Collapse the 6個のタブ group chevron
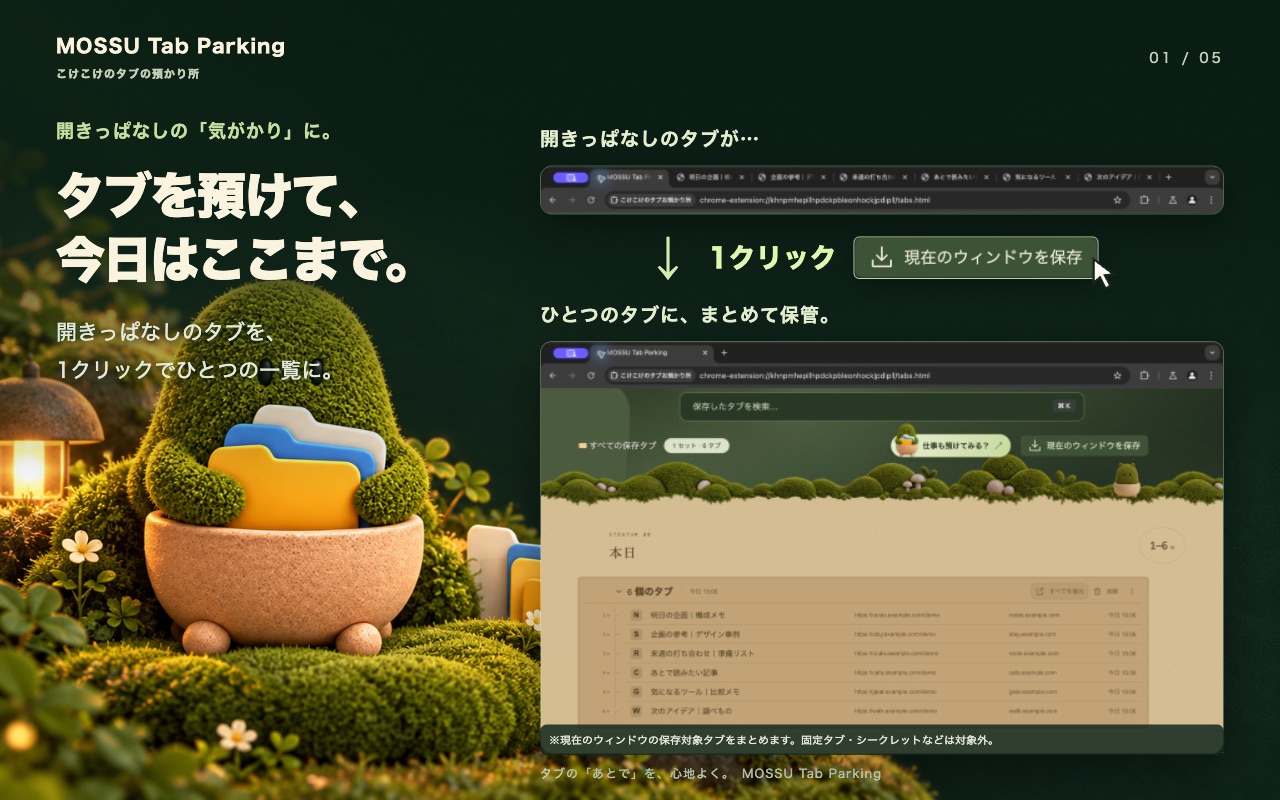The width and height of the screenshot is (1280, 800). click(x=618, y=591)
